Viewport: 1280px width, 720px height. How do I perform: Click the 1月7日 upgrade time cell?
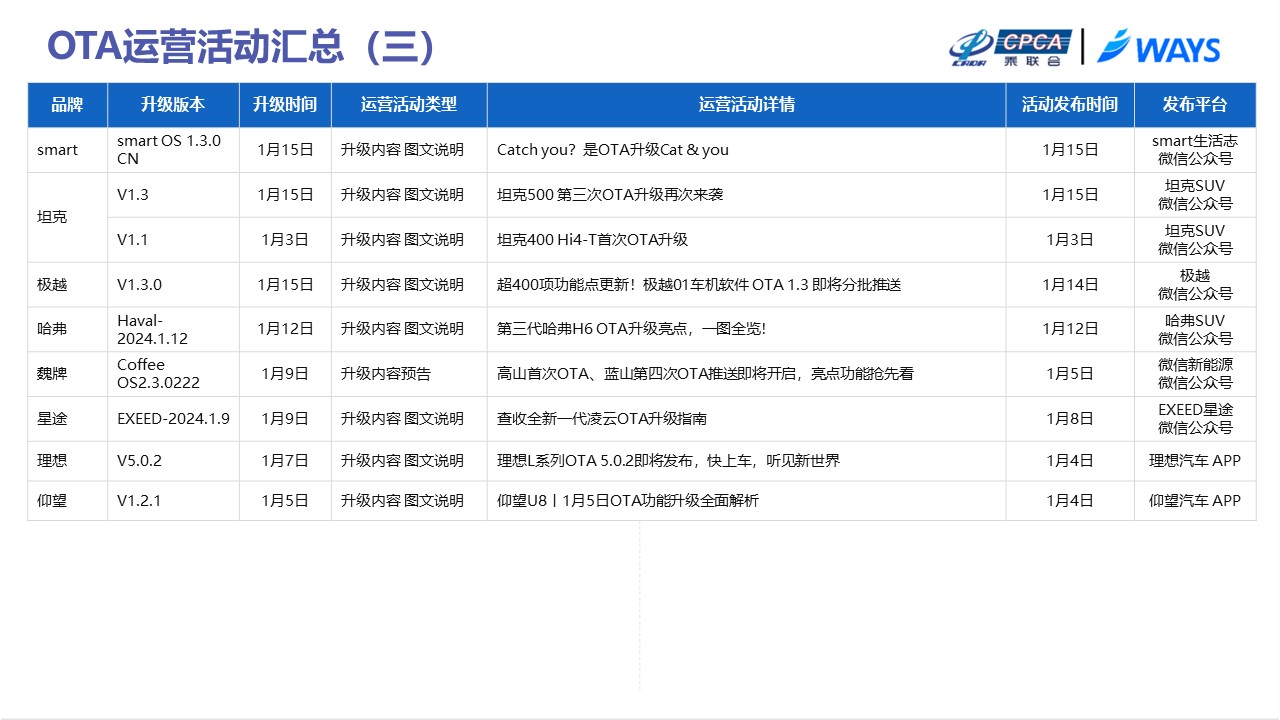tap(285, 461)
